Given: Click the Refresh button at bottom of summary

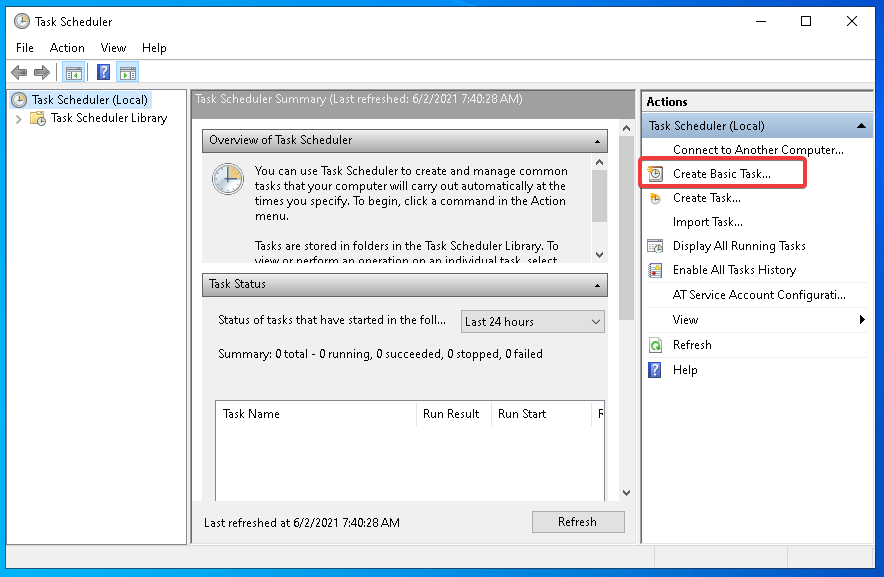Looking at the screenshot, I should pyautogui.click(x=578, y=522).
